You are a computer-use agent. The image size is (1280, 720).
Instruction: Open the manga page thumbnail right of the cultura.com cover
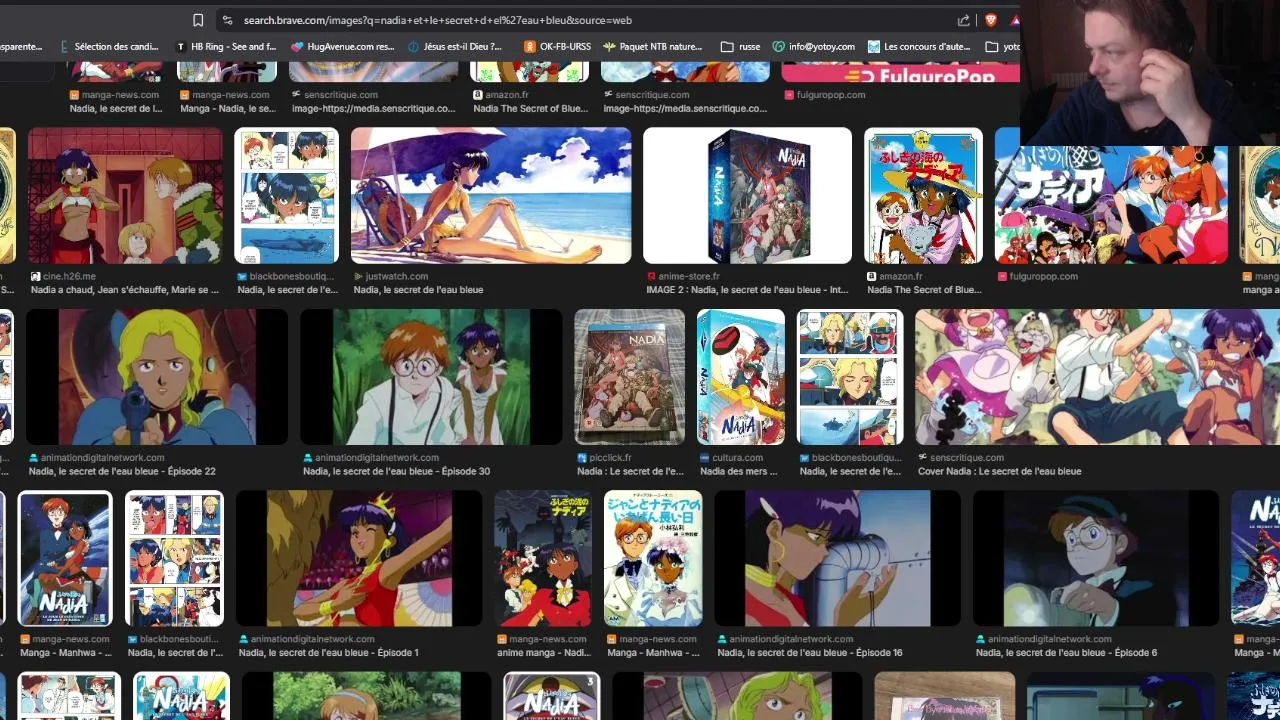850,377
